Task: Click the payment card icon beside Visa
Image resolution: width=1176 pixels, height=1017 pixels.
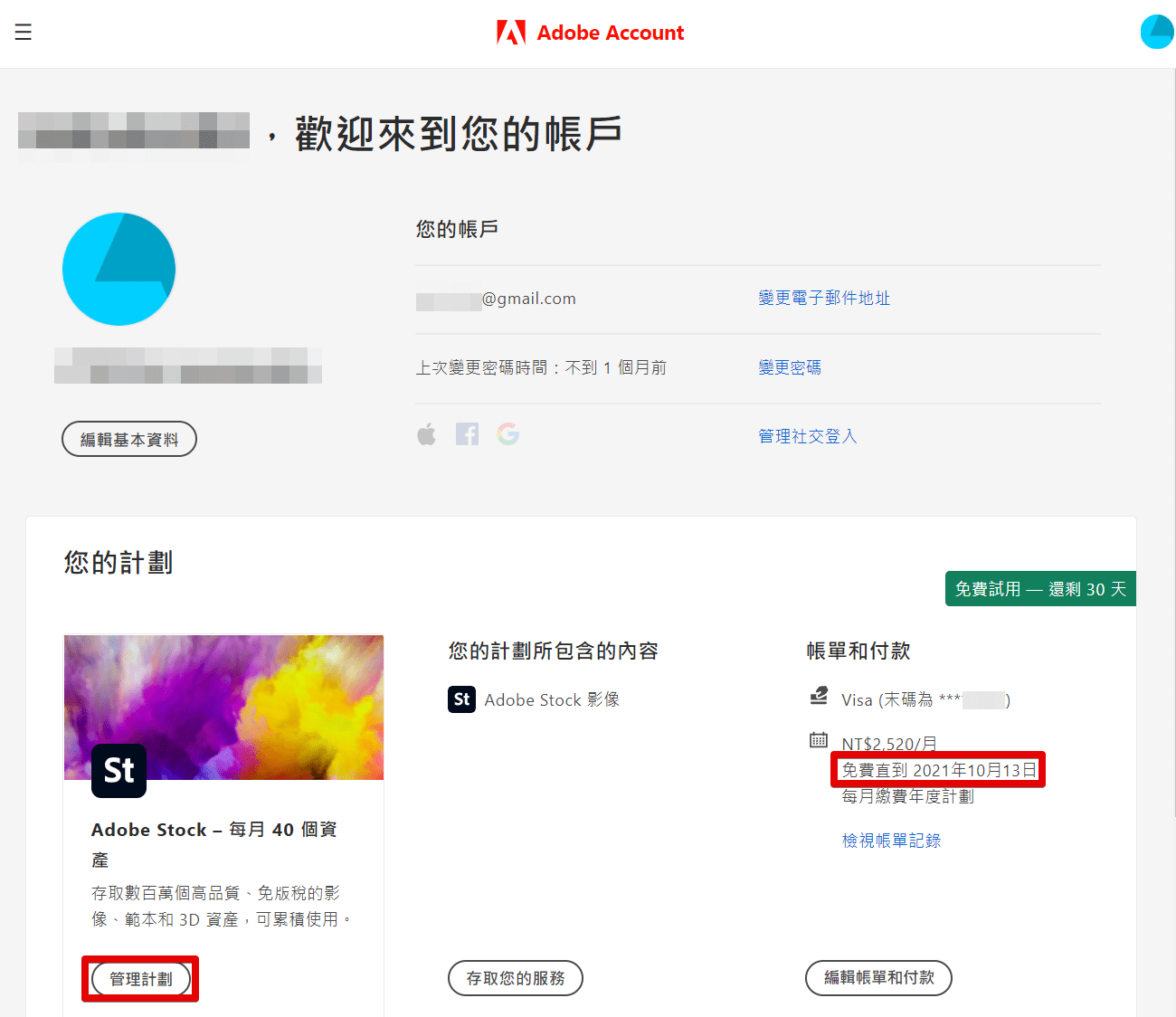Action: (819, 696)
